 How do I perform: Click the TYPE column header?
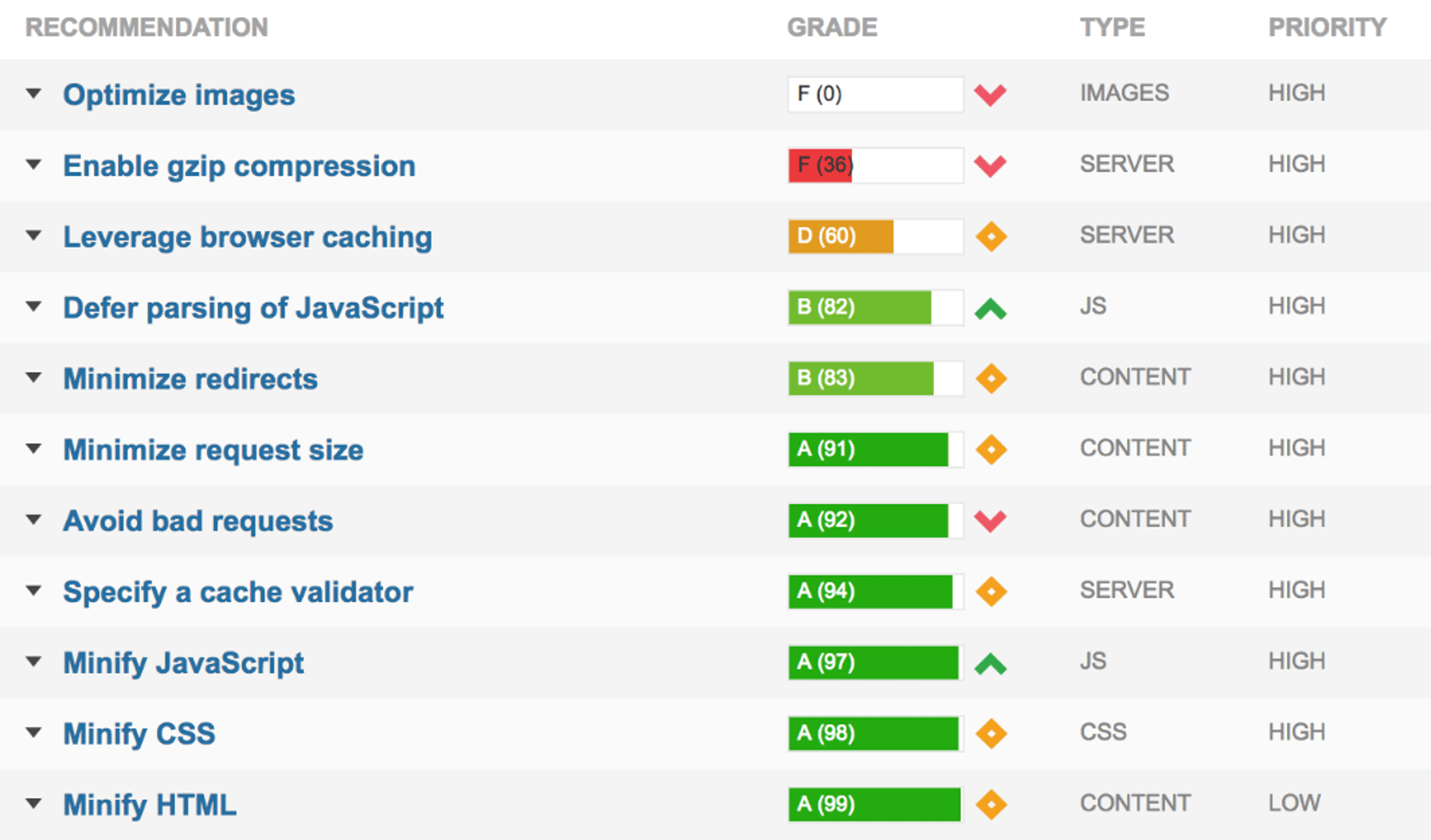(x=1112, y=27)
